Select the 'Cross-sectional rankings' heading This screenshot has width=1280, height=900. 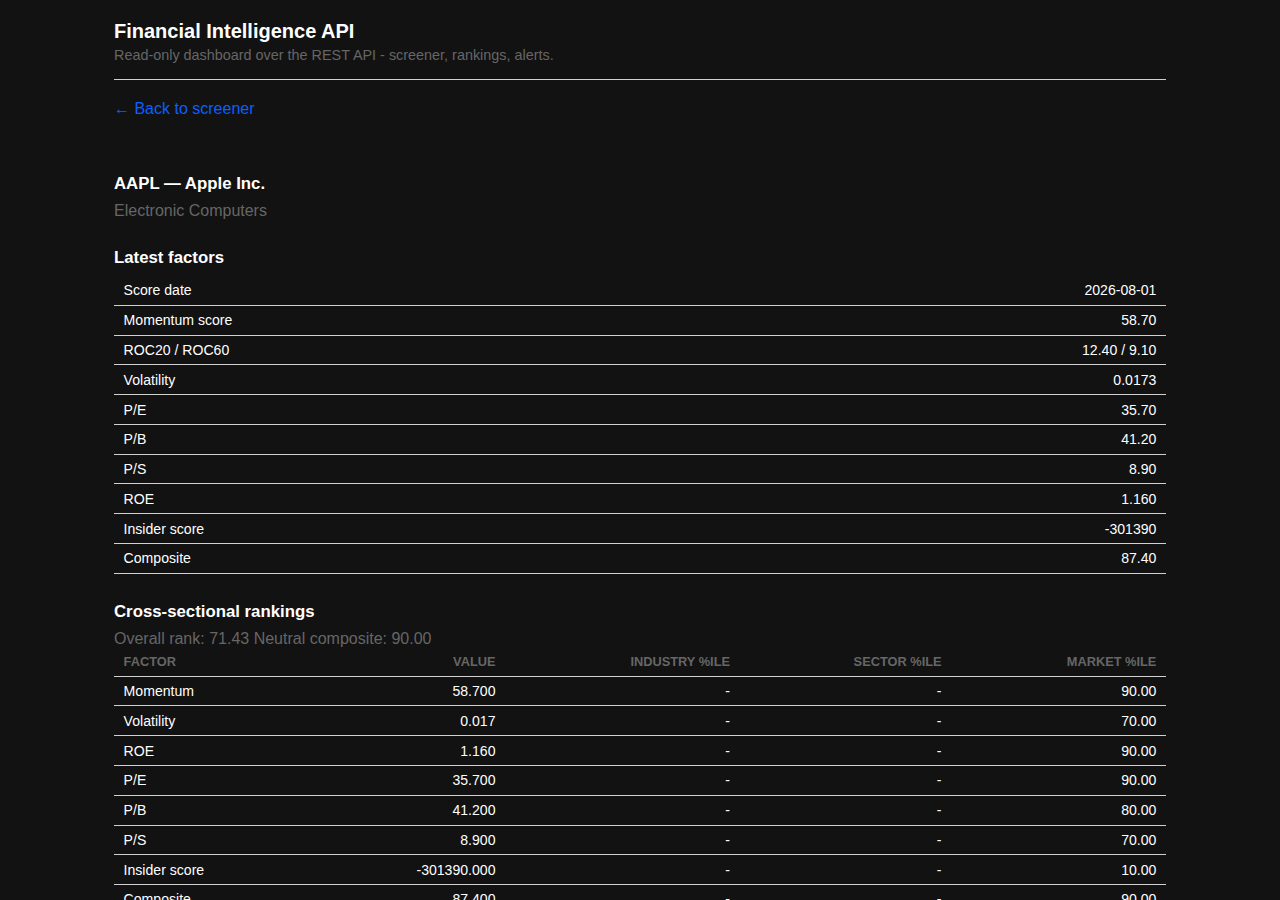(x=214, y=611)
